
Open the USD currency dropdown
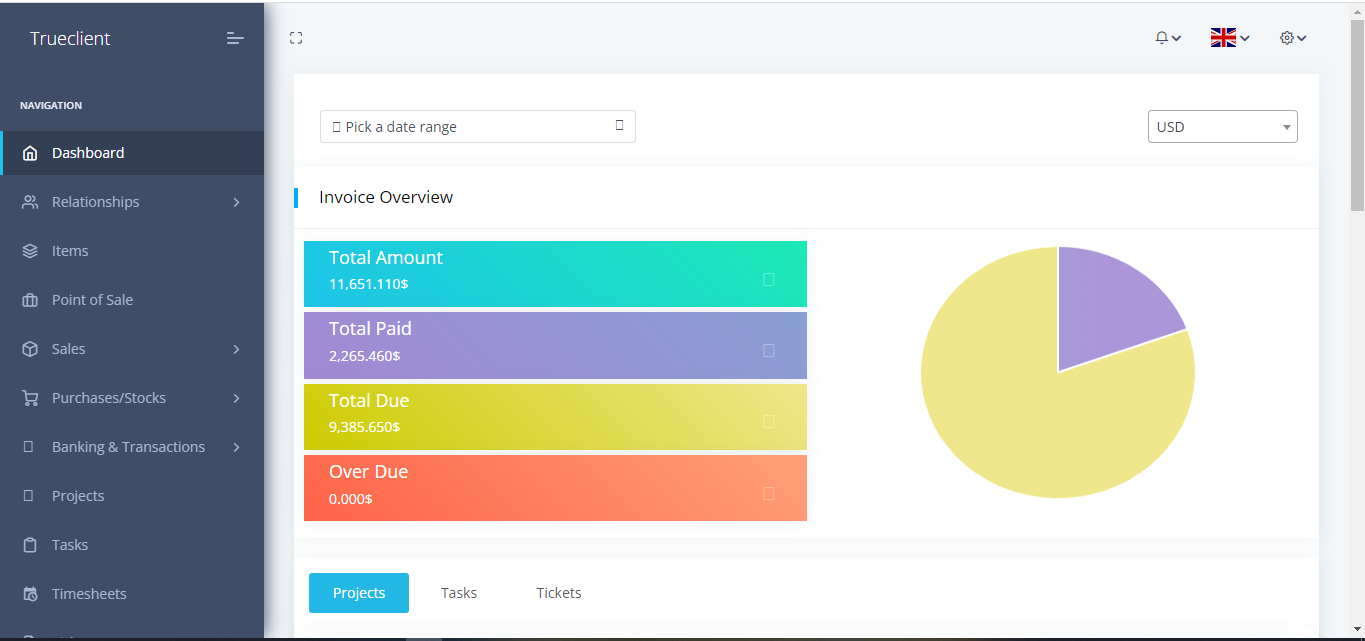[1222, 127]
